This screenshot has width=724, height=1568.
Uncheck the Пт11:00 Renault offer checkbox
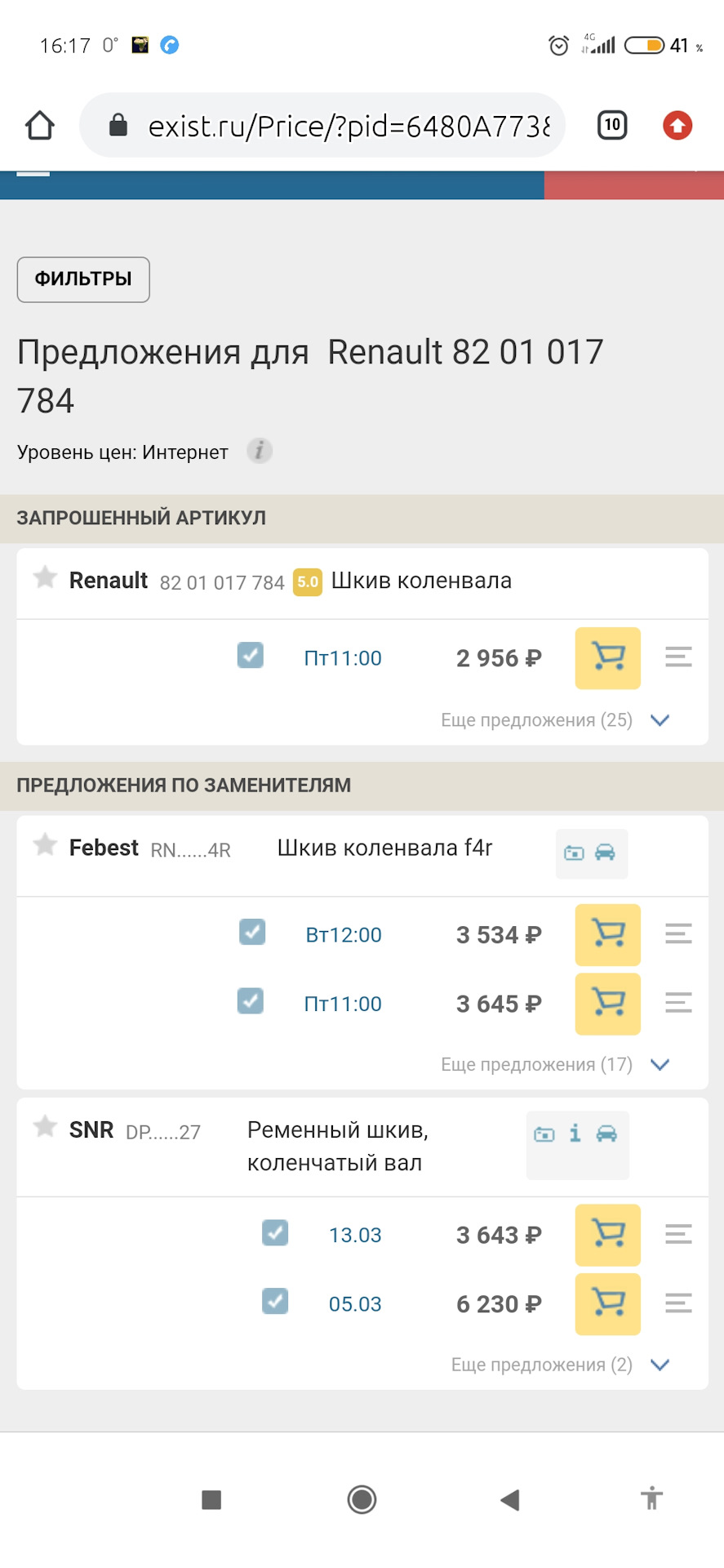251,655
